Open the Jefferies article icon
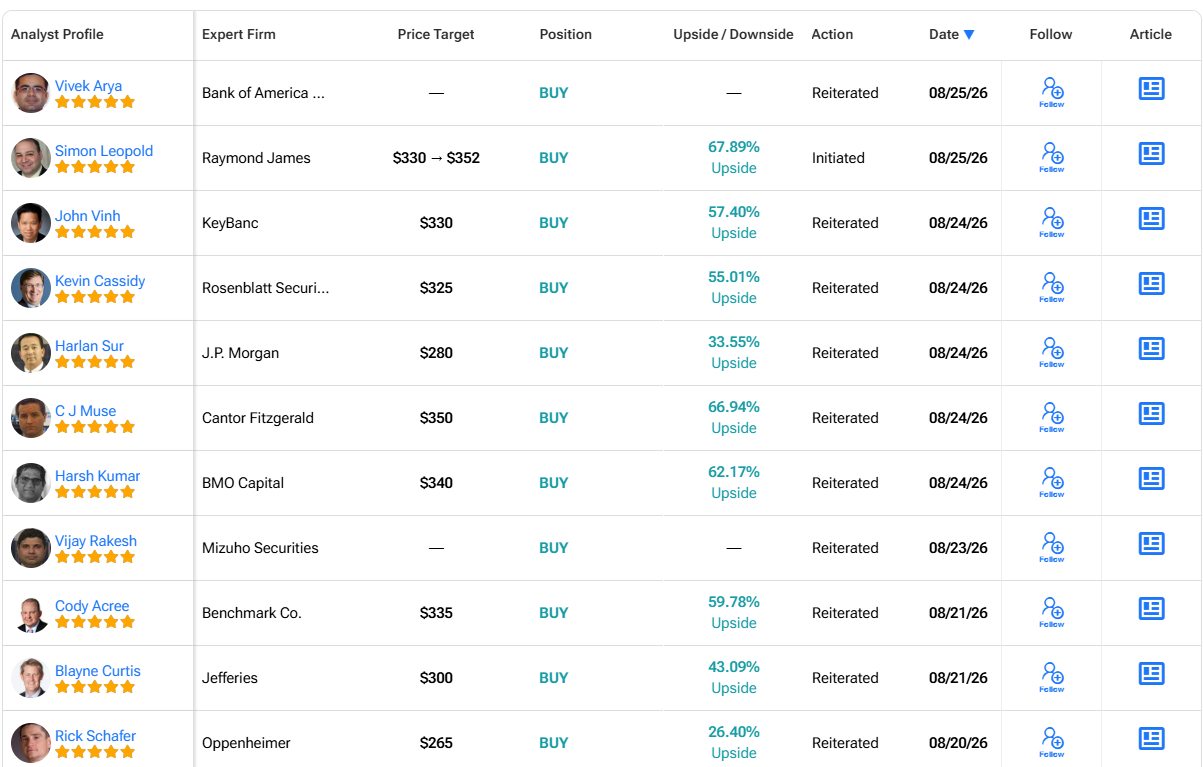The height and width of the screenshot is (767, 1203). [1152, 673]
